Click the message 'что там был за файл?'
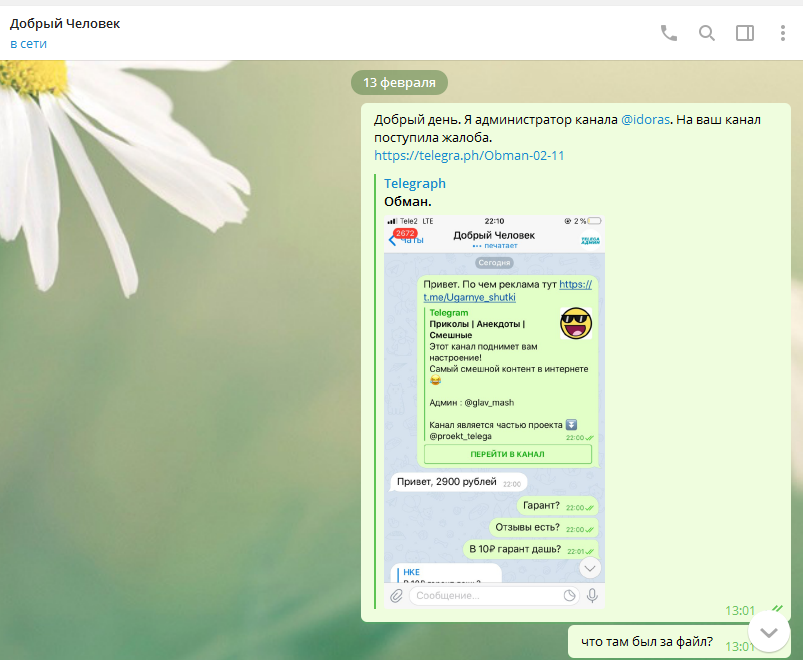This screenshot has width=803, height=660. pyautogui.click(x=647, y=642)
